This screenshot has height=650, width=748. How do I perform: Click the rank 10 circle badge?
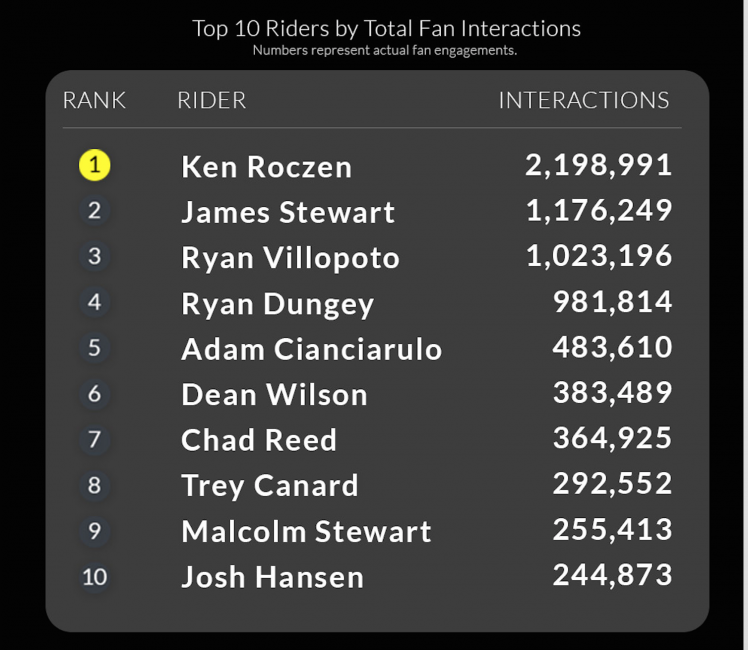click(x=95, y=577)
